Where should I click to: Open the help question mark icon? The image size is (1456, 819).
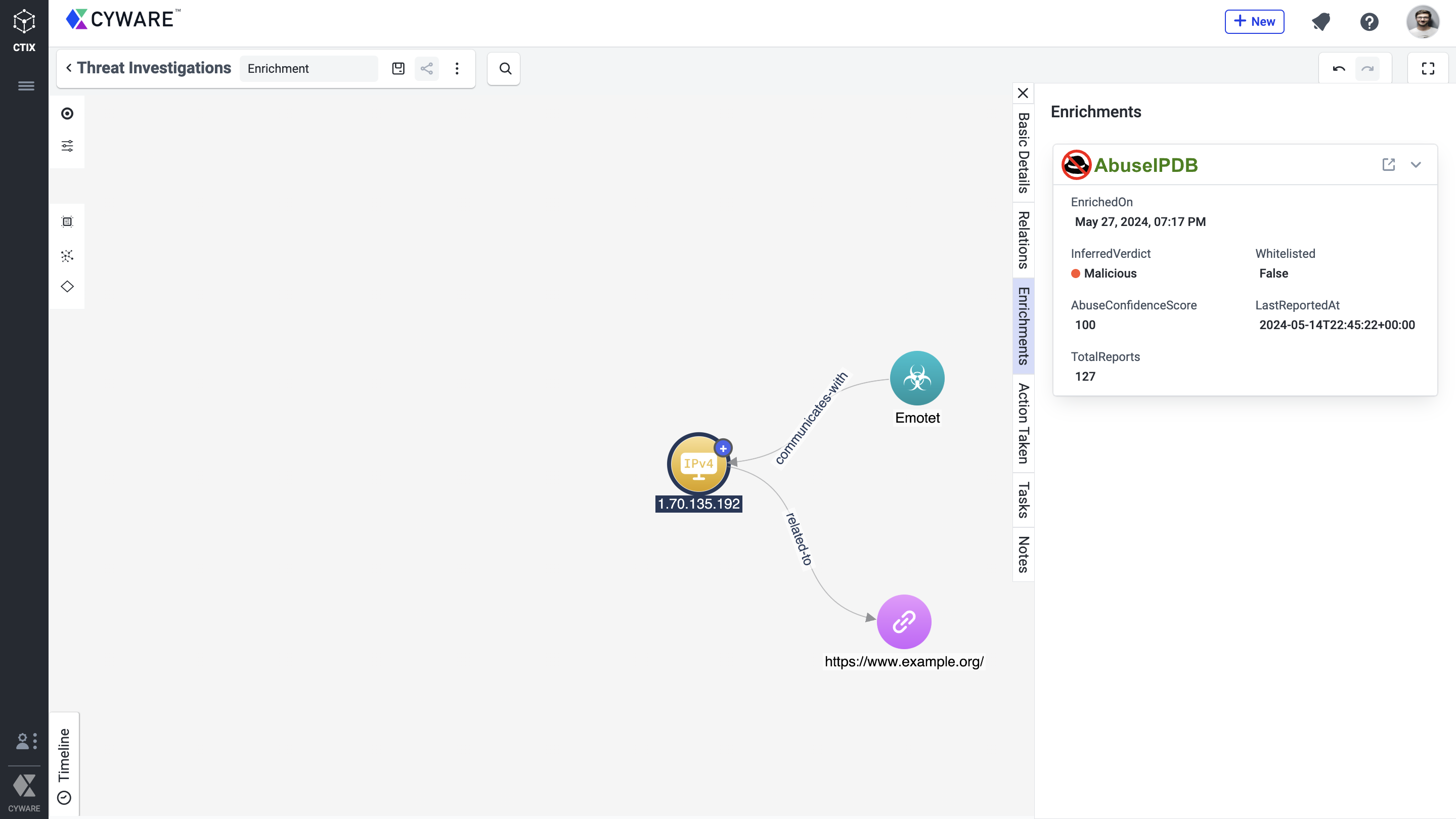[x=1369, y=22]
